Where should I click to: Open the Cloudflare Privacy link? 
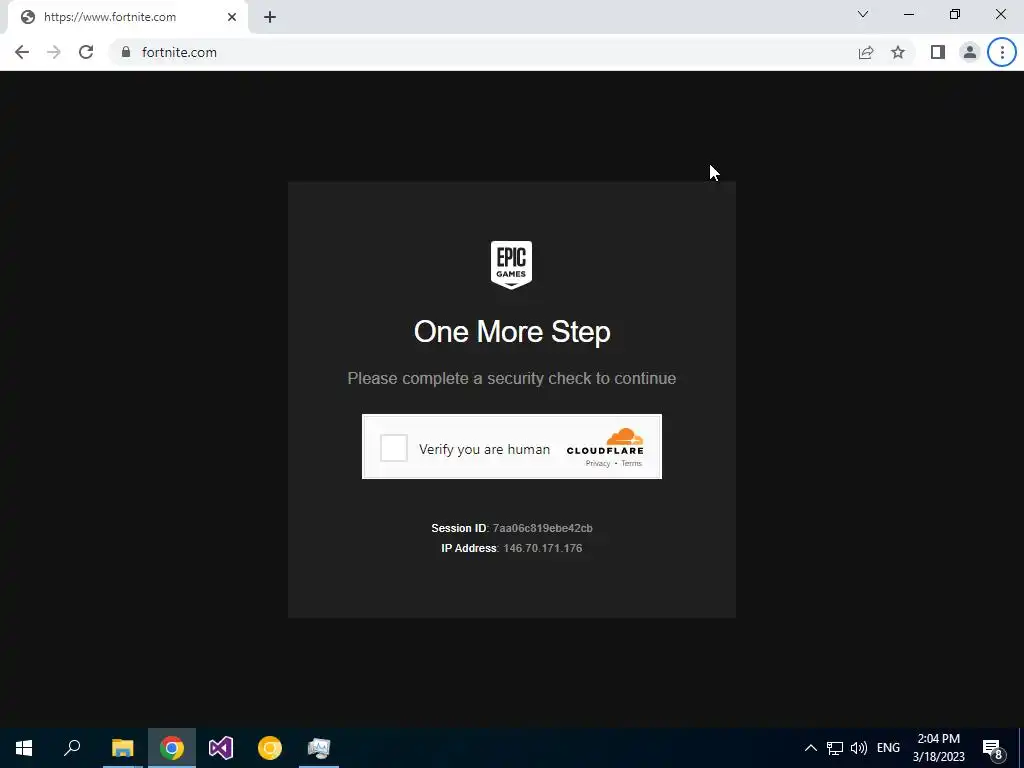tap(598, 464)
